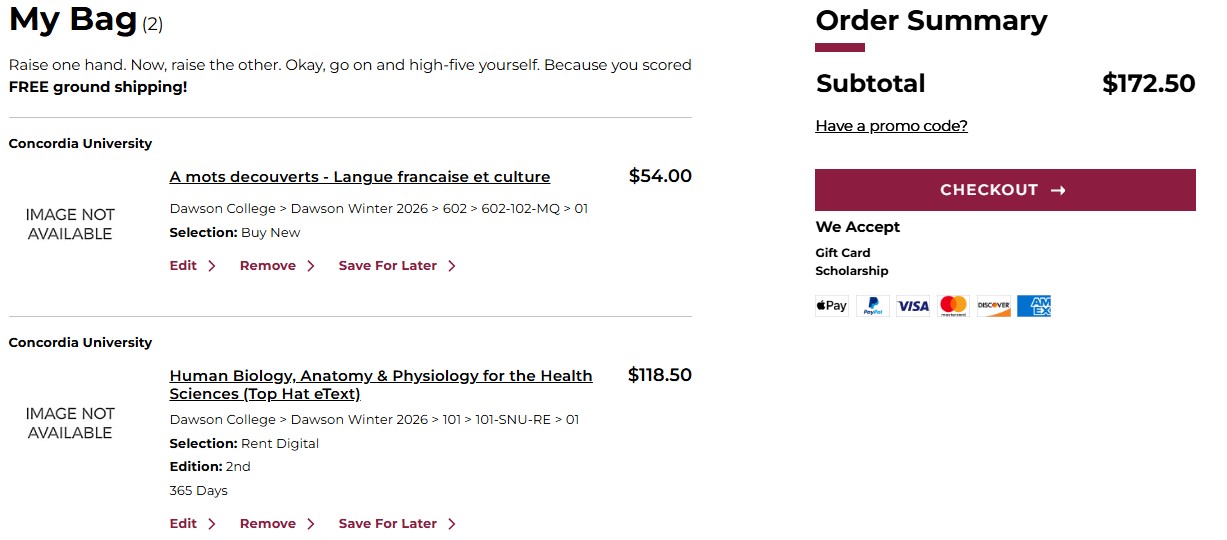Click the image placeholder for the Human Biology eText

click(x=70, y=423)
